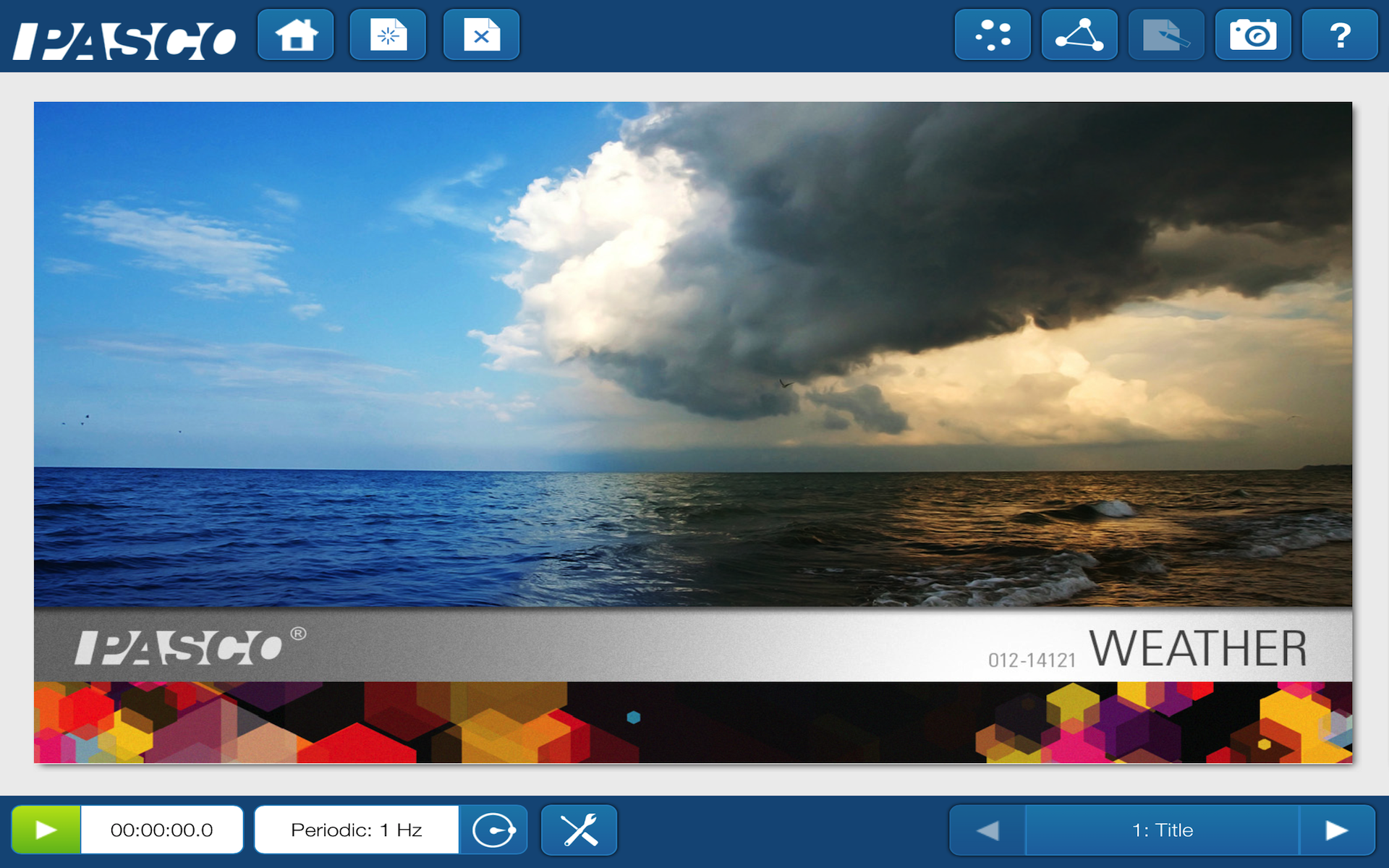
Task: Start recording with the green play button
Action: (46, 830)
